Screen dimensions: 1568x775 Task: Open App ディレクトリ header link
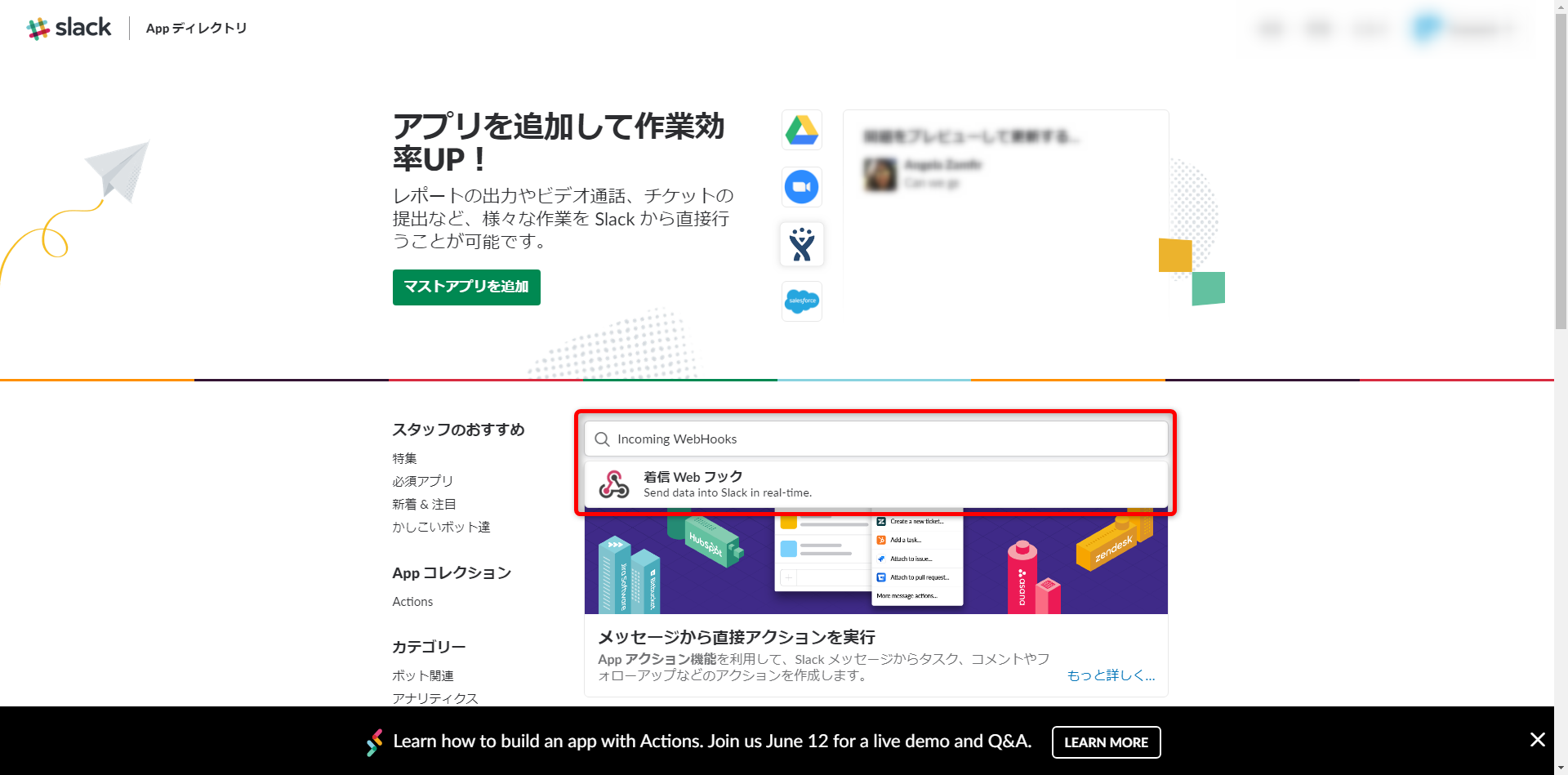[x=196, y=29]
